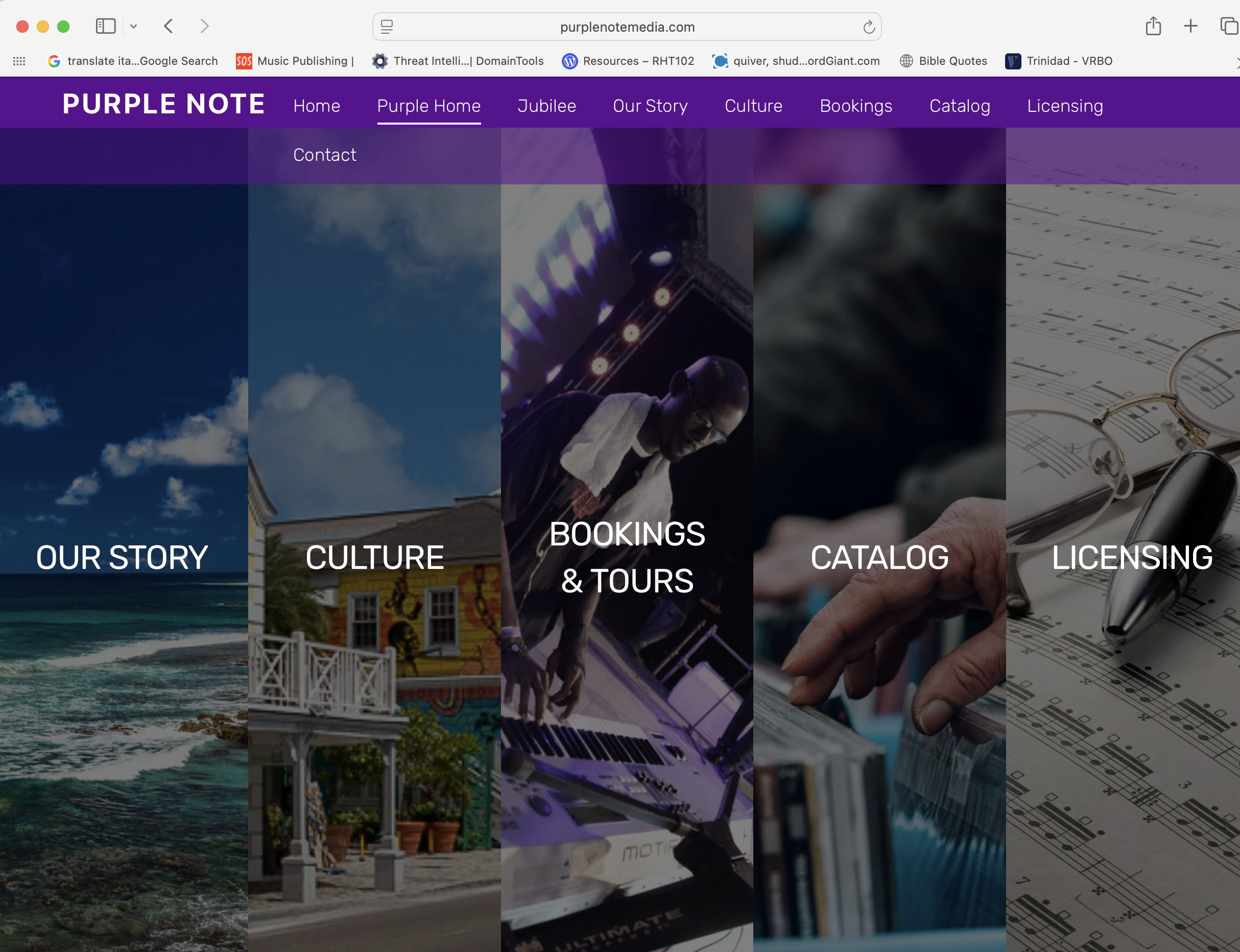Go back with the back arrow
The height and width of the screenshot is (952, 1240).
coord(169,26)
